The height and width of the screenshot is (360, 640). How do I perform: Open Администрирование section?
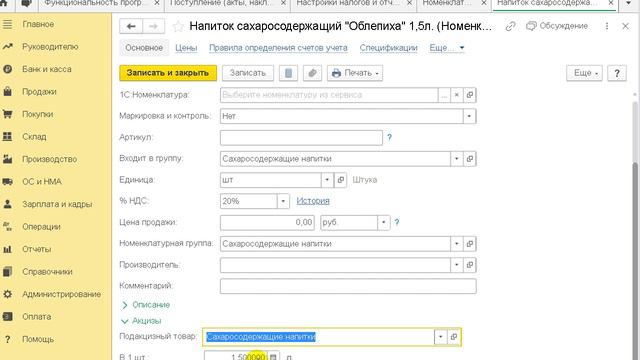[x=61, y=294]
